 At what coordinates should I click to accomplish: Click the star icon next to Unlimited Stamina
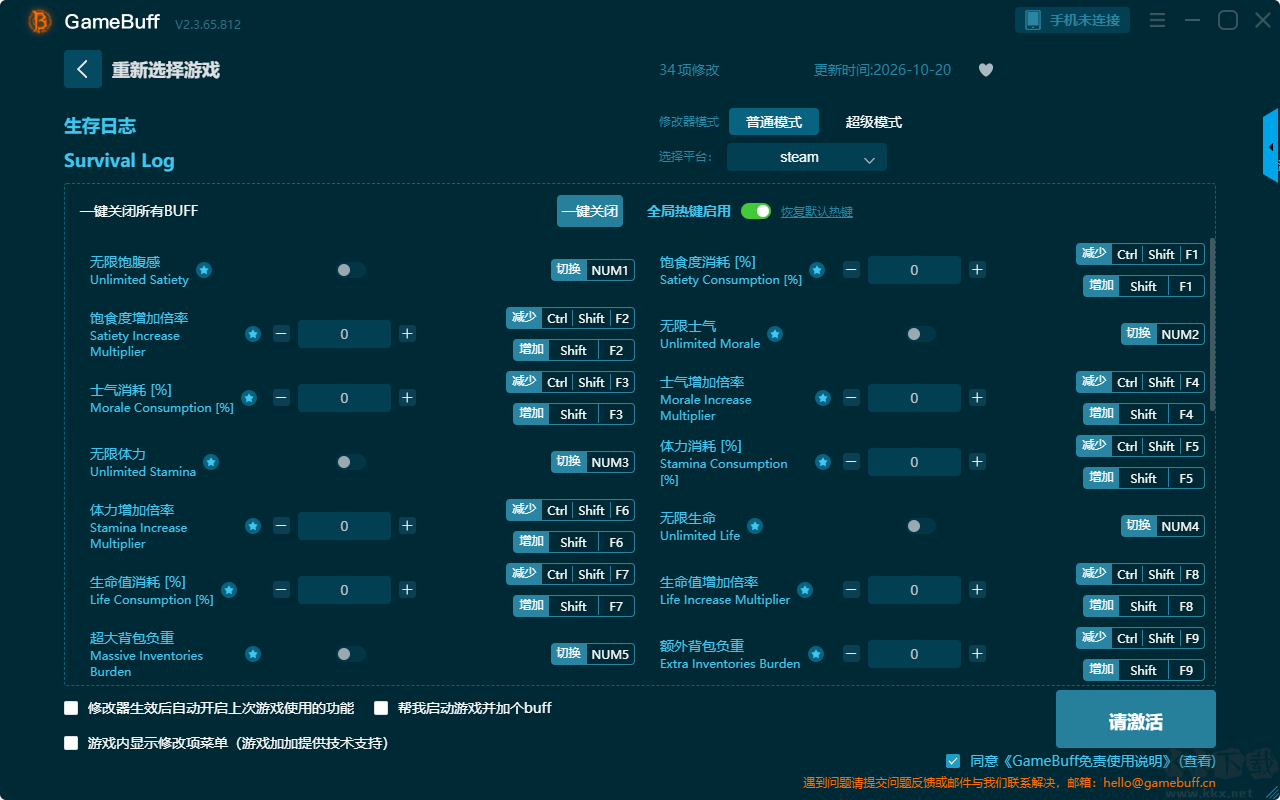211,462
